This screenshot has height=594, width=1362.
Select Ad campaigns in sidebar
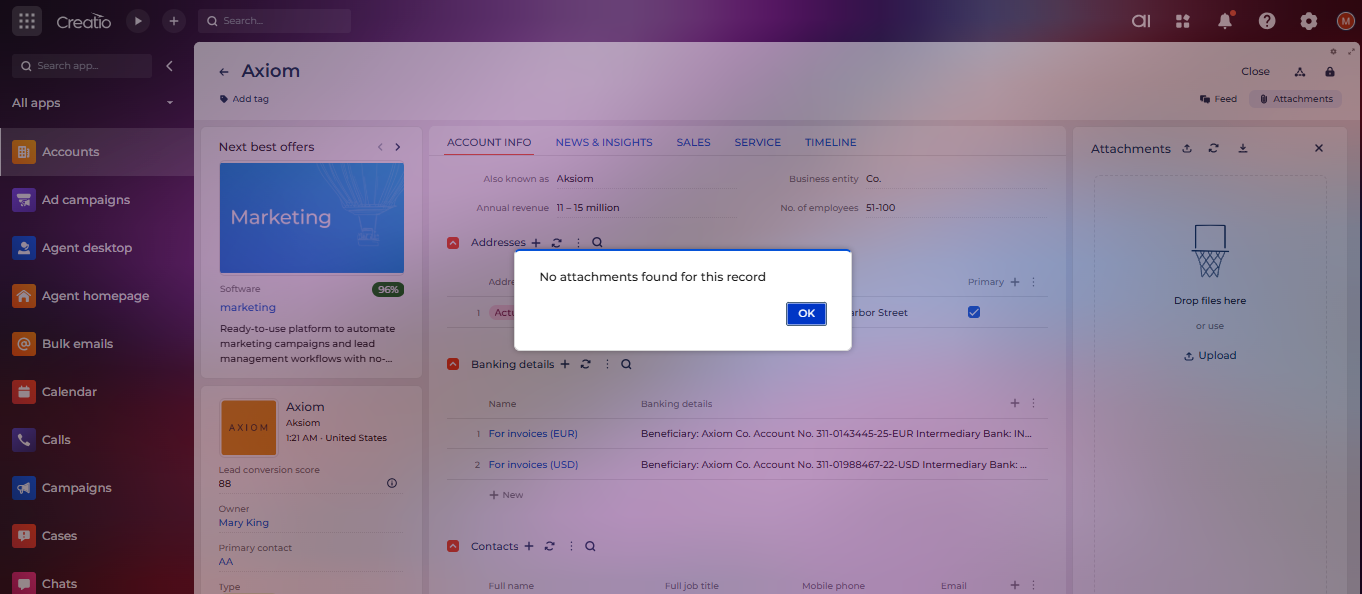[86, 200]
